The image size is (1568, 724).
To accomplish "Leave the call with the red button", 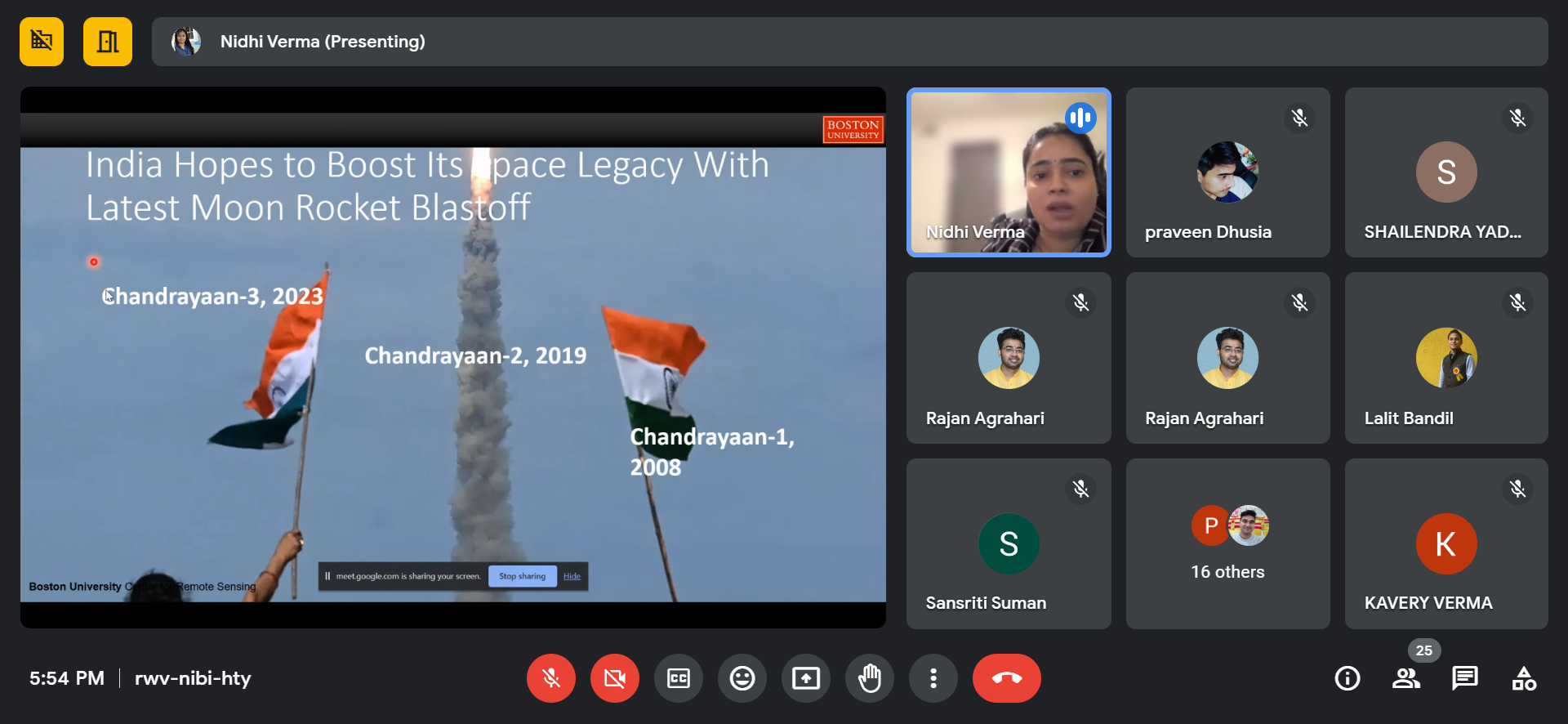I will [1006, 678].
